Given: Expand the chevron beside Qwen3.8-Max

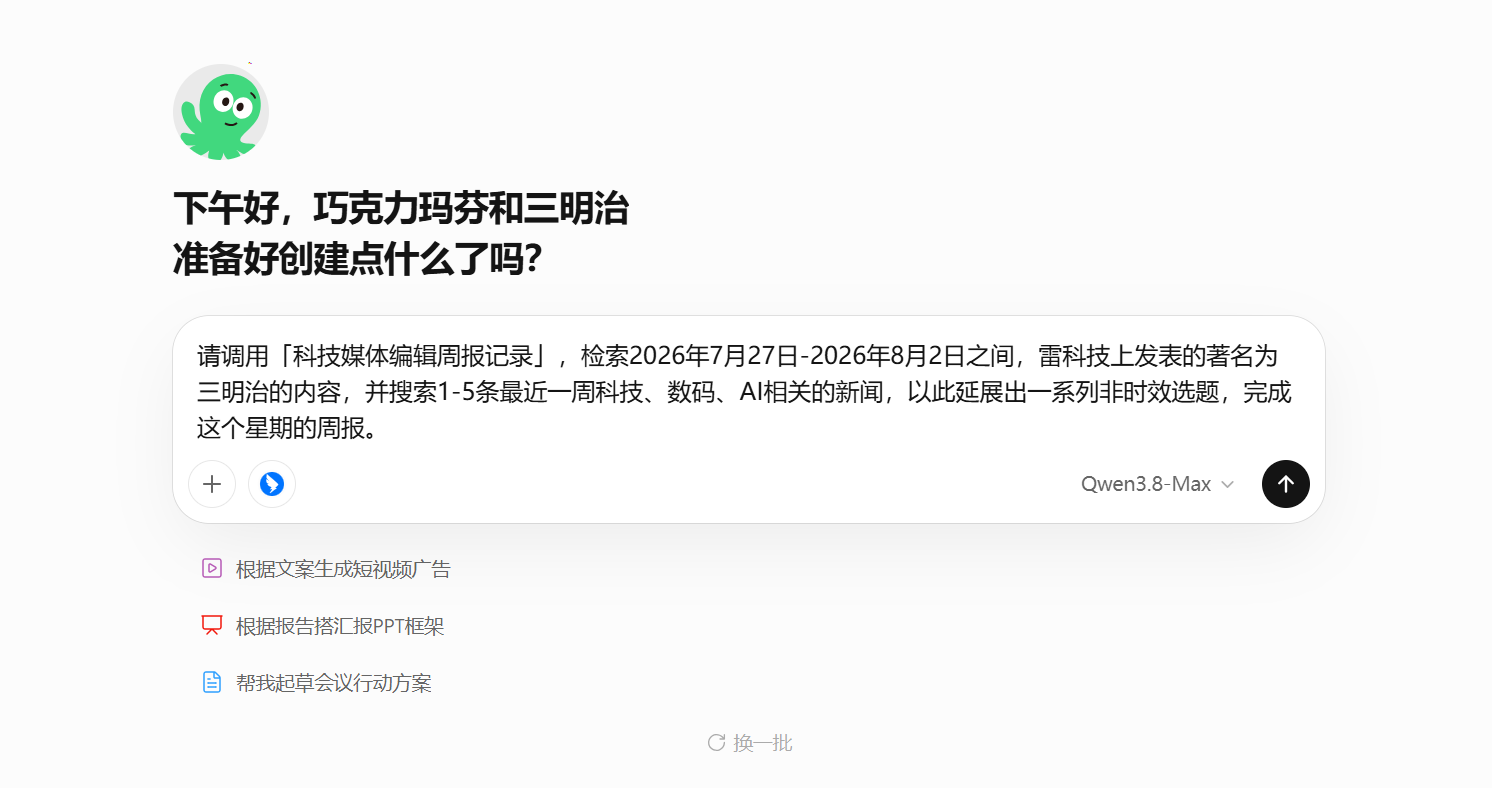Looking at the screenshot, I should click(x=1228, y=484).
